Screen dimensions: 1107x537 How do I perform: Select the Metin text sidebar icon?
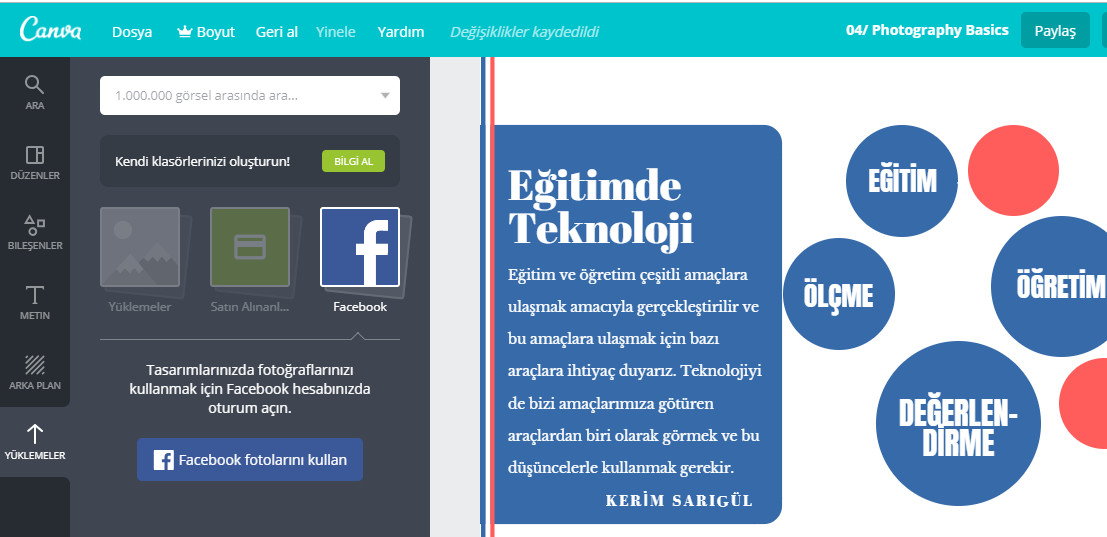click(35, 302)
